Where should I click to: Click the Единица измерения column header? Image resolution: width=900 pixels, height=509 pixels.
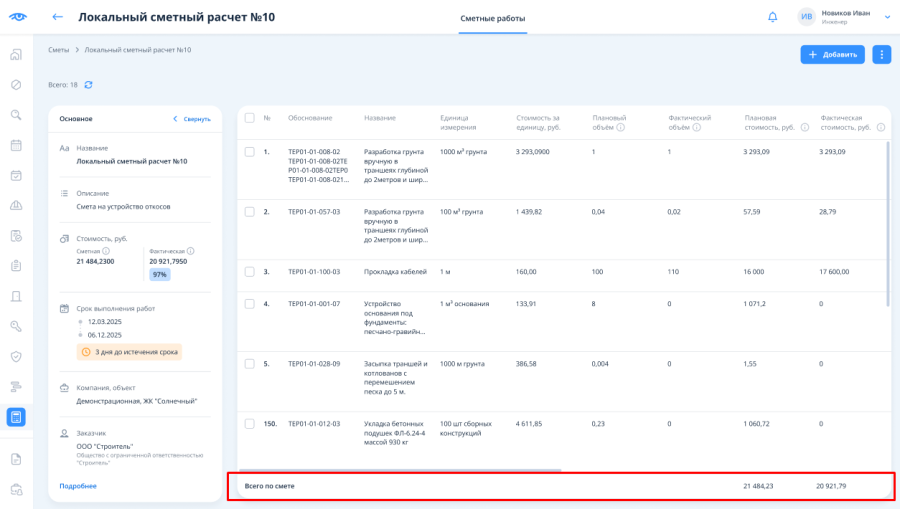[x=458, y=122]
